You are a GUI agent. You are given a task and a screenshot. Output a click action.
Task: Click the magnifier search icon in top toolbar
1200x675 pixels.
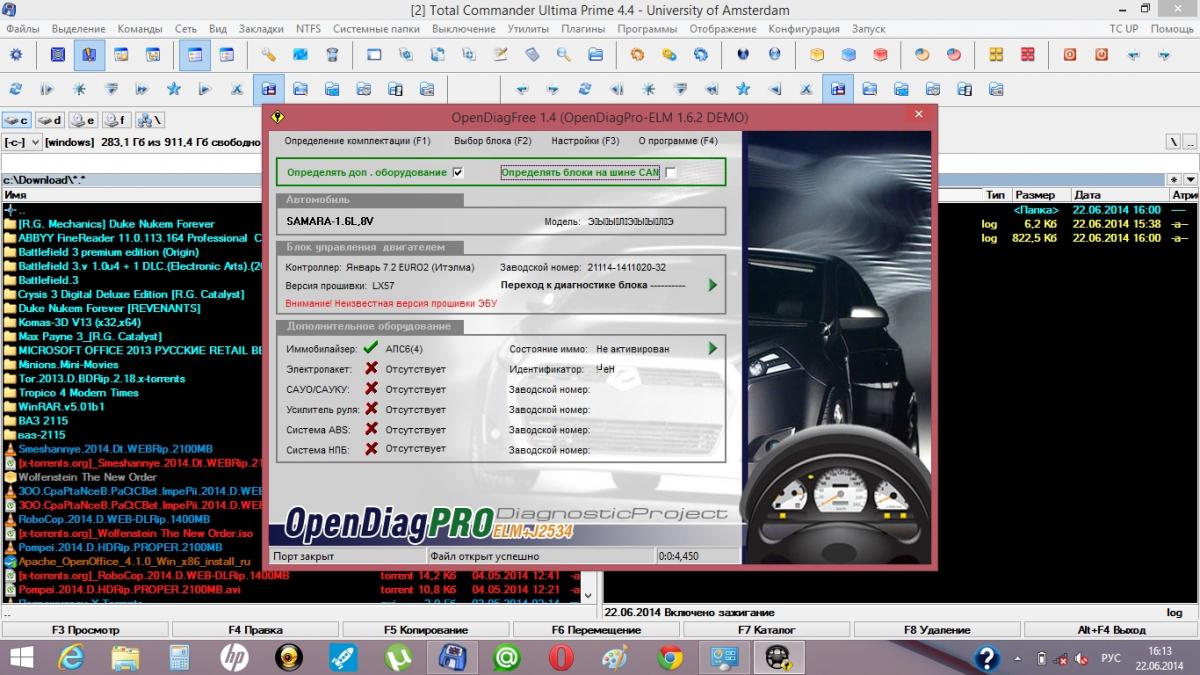[x=563, y=55]
